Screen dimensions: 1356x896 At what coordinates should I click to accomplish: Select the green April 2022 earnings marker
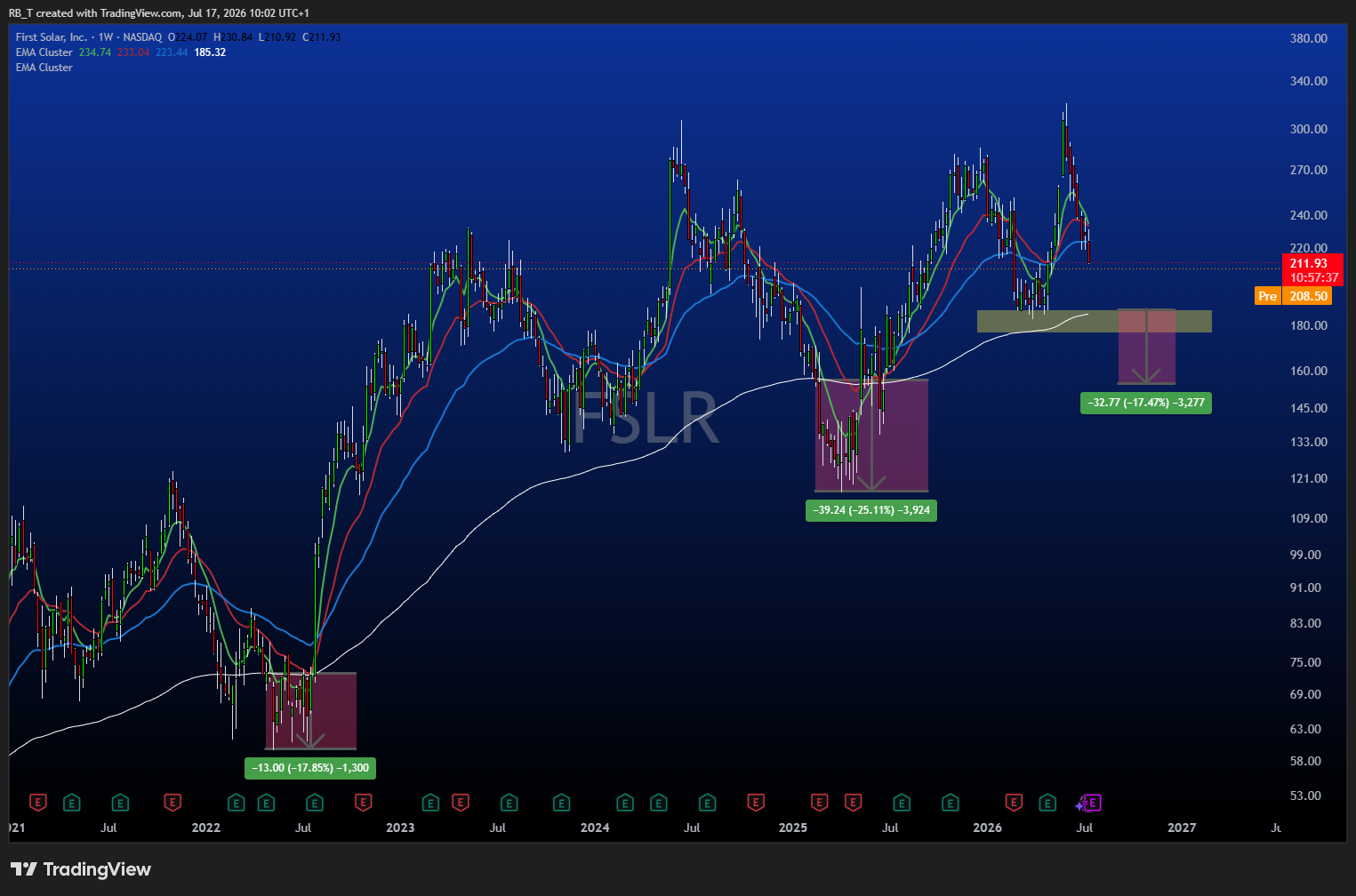pos(266,803)
